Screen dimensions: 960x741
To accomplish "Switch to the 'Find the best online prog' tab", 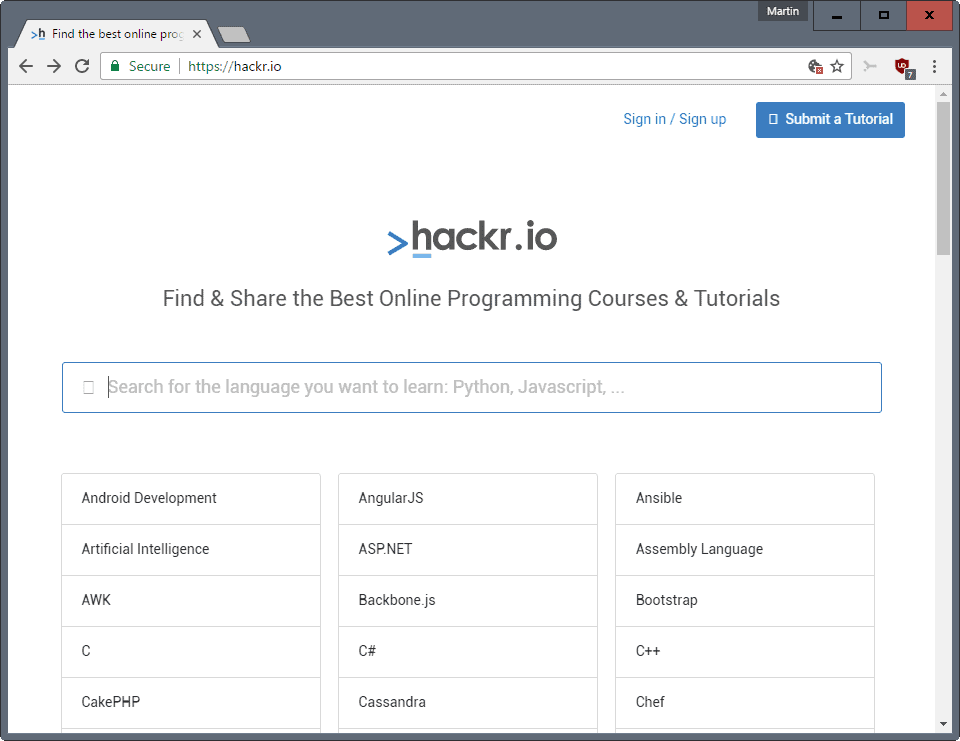I will point(110,32).
